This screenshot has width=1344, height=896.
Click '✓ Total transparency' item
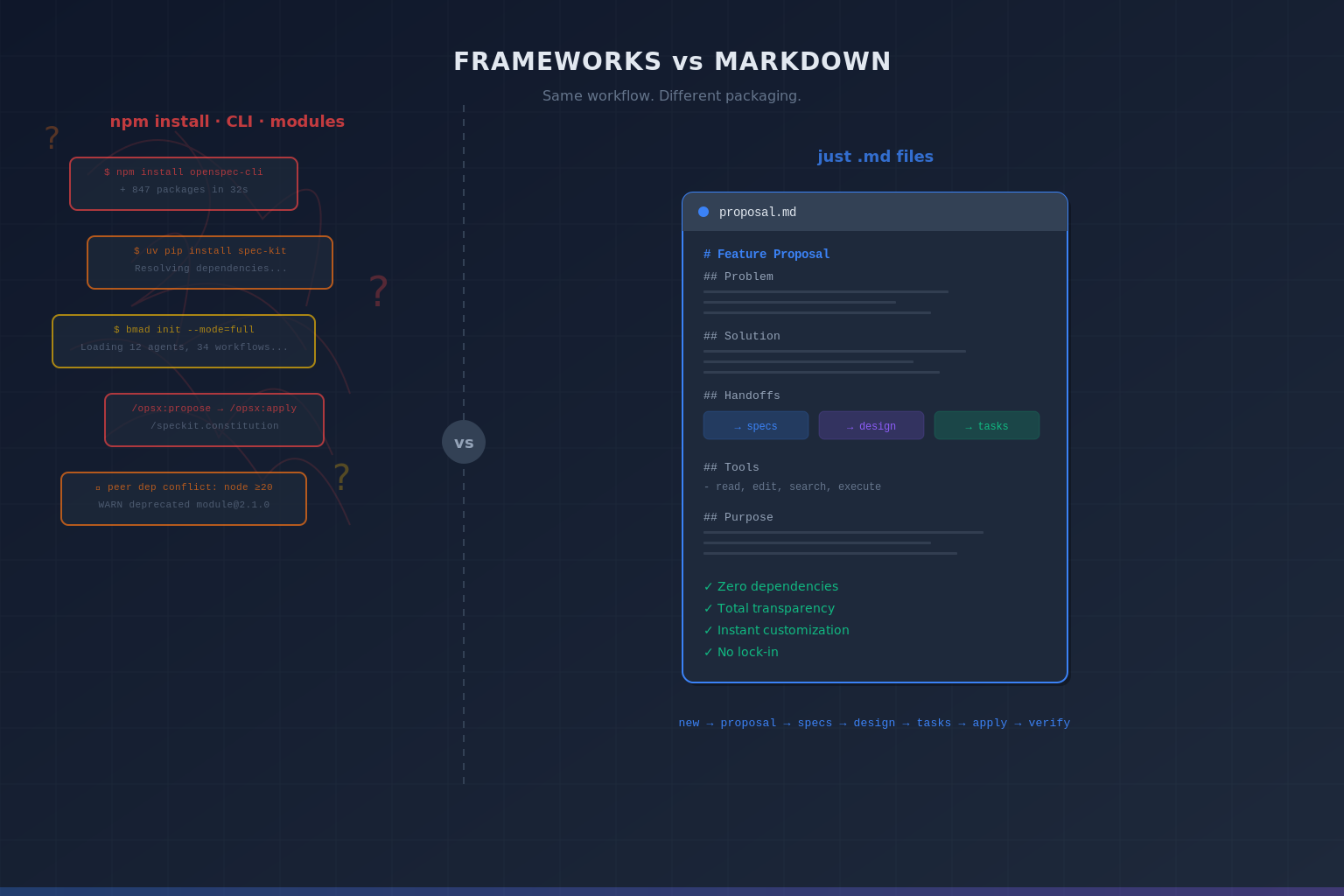tap(769, 608)
